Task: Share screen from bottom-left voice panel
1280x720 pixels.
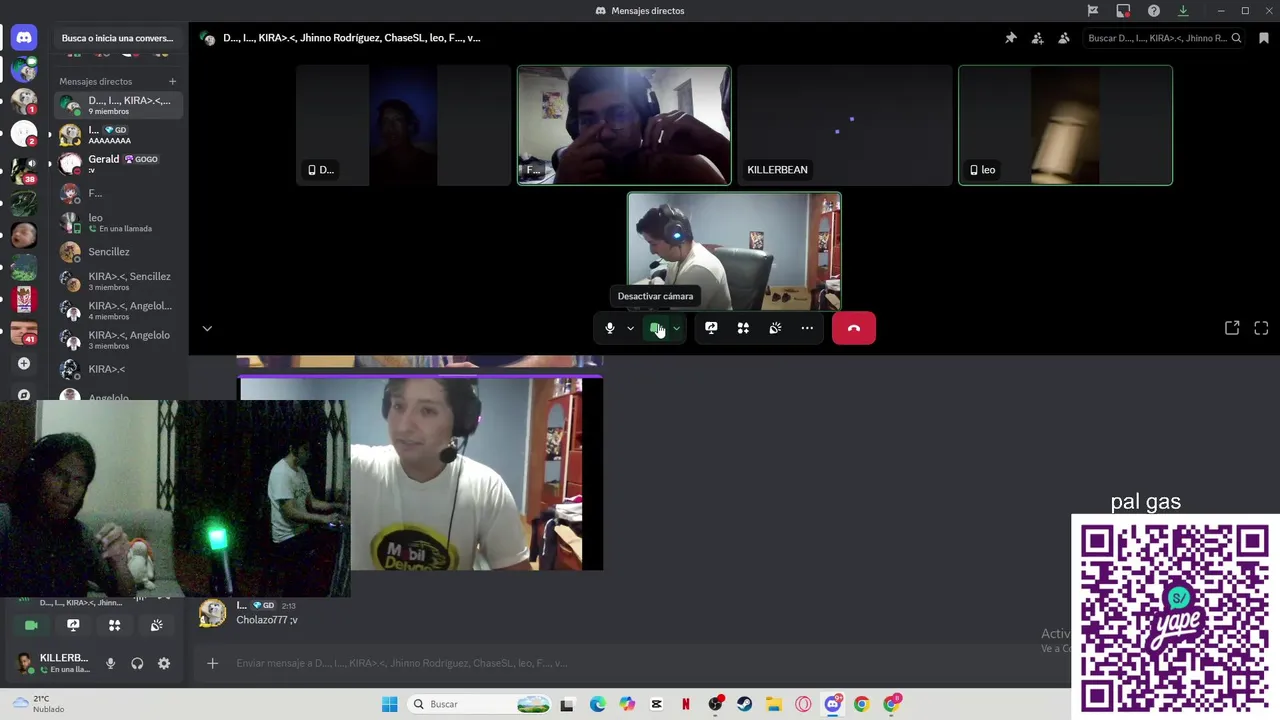Action: (73, 625)
